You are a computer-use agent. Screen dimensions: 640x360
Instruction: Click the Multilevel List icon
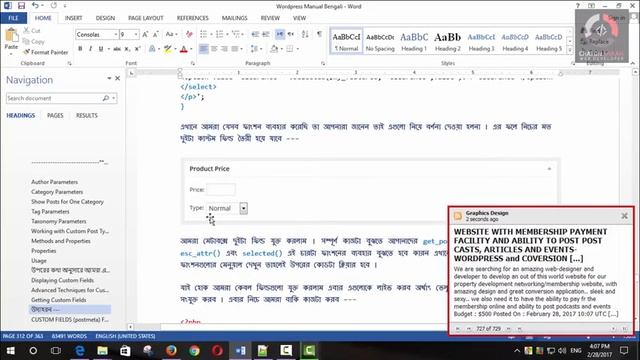point(236,34)
